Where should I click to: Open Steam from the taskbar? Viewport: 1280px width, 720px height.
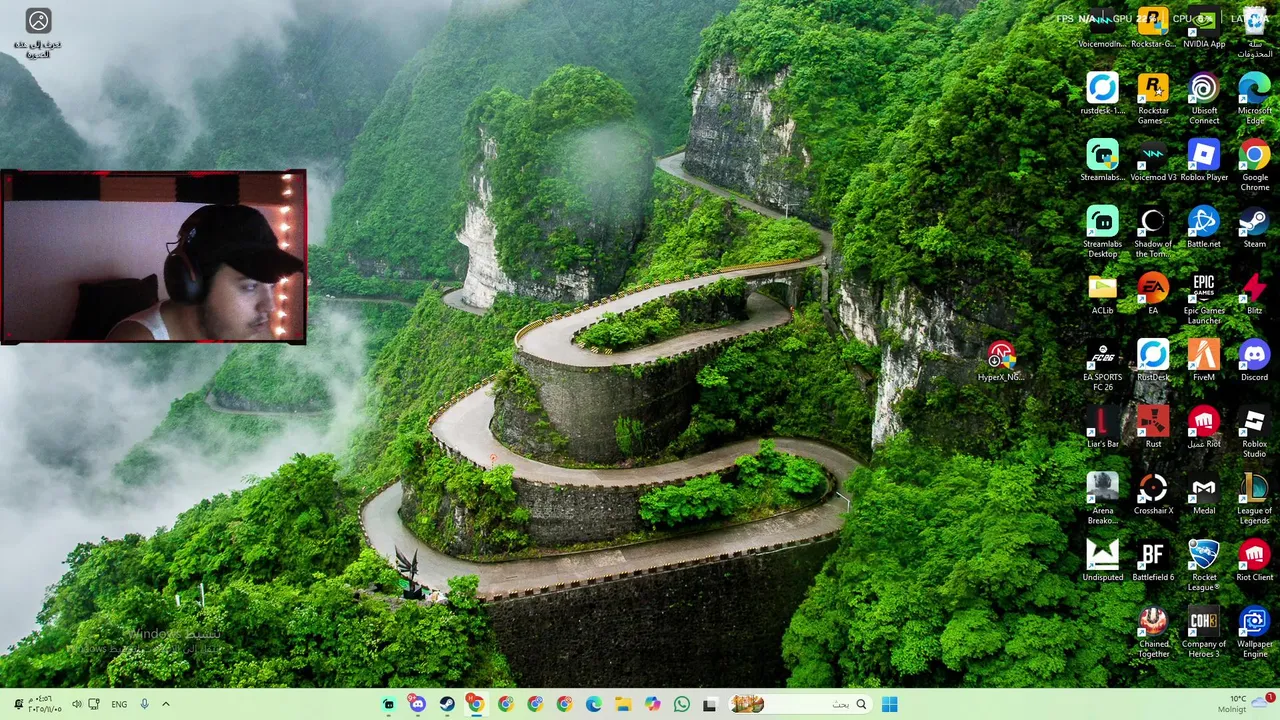(x=447, y=704)
